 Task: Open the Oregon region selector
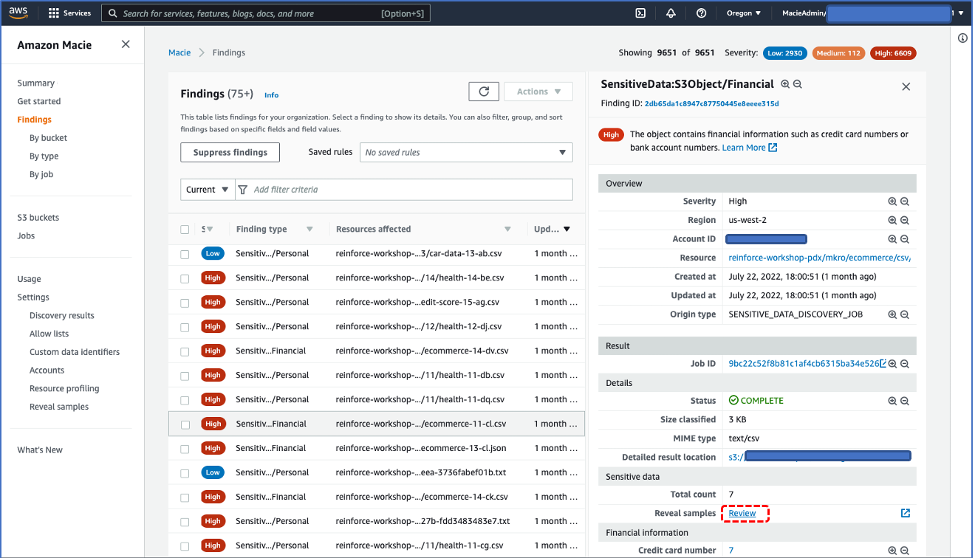tap(742, 13)
